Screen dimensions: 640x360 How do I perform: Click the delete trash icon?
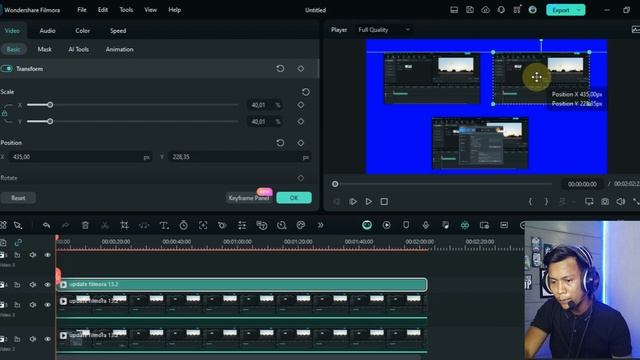point(85,225)
